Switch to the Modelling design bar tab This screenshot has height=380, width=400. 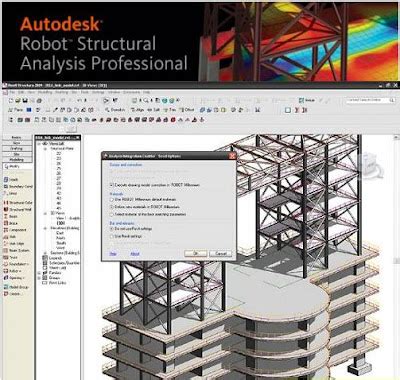17,160
